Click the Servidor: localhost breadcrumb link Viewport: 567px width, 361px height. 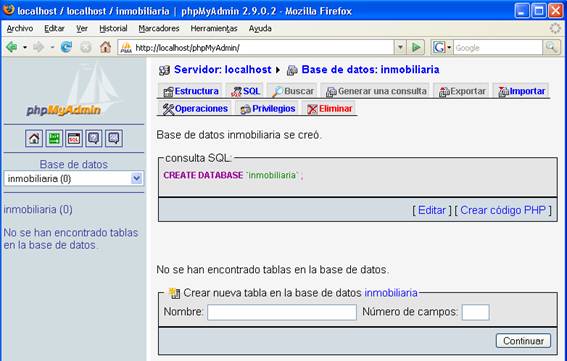tap(222, 69)
